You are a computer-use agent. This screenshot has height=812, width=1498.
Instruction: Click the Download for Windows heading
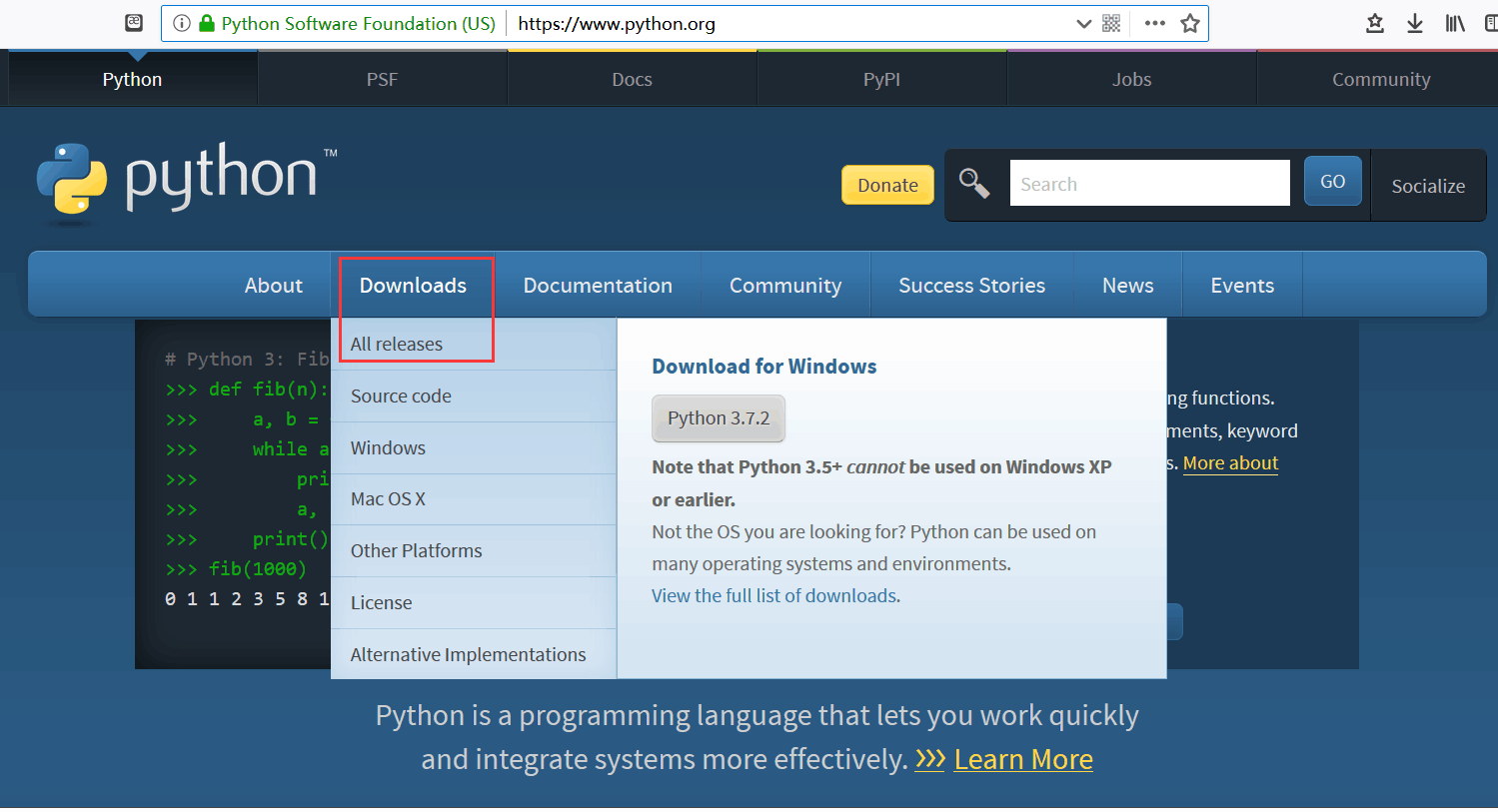pyautogui.click(x=763, y=367)
